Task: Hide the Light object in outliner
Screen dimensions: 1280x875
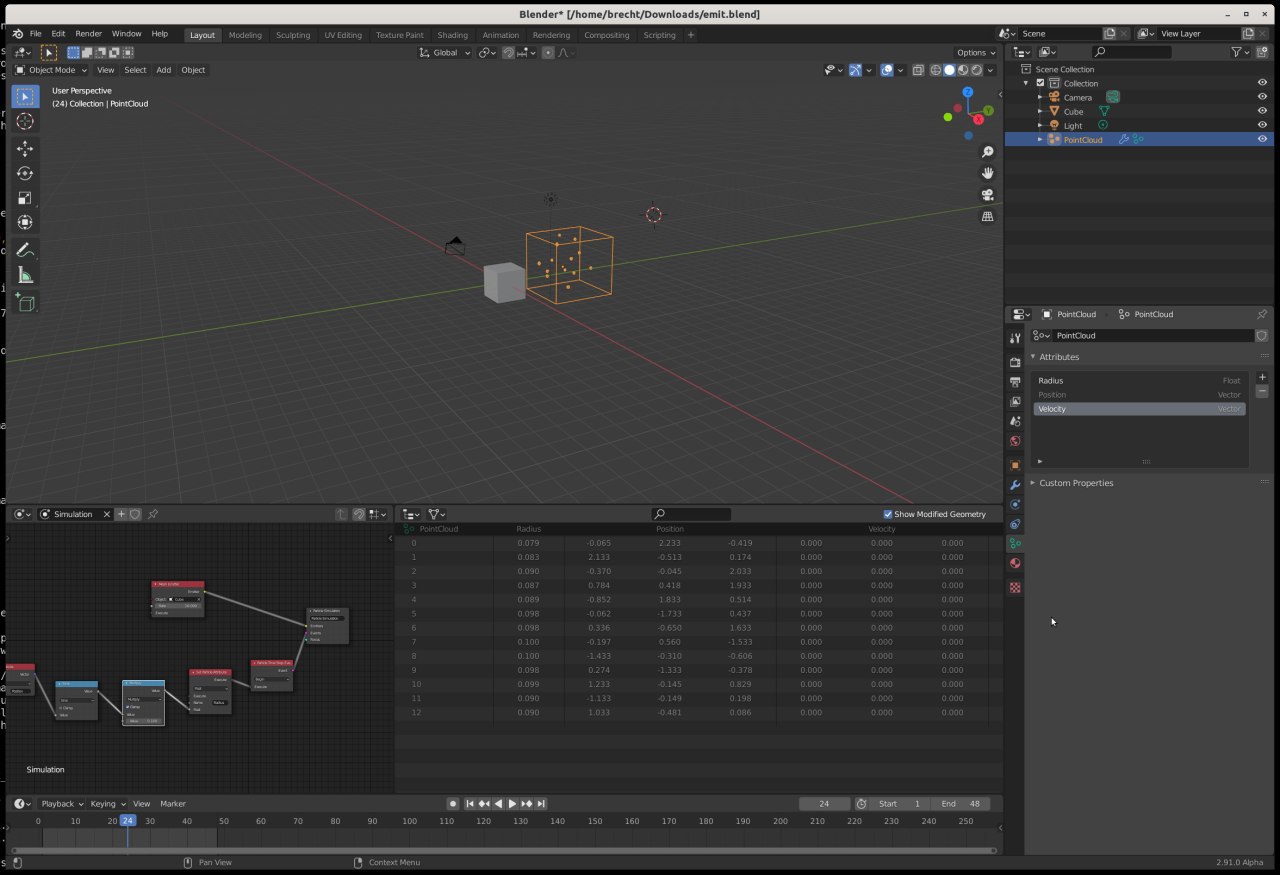Action: pos(1262,125)
